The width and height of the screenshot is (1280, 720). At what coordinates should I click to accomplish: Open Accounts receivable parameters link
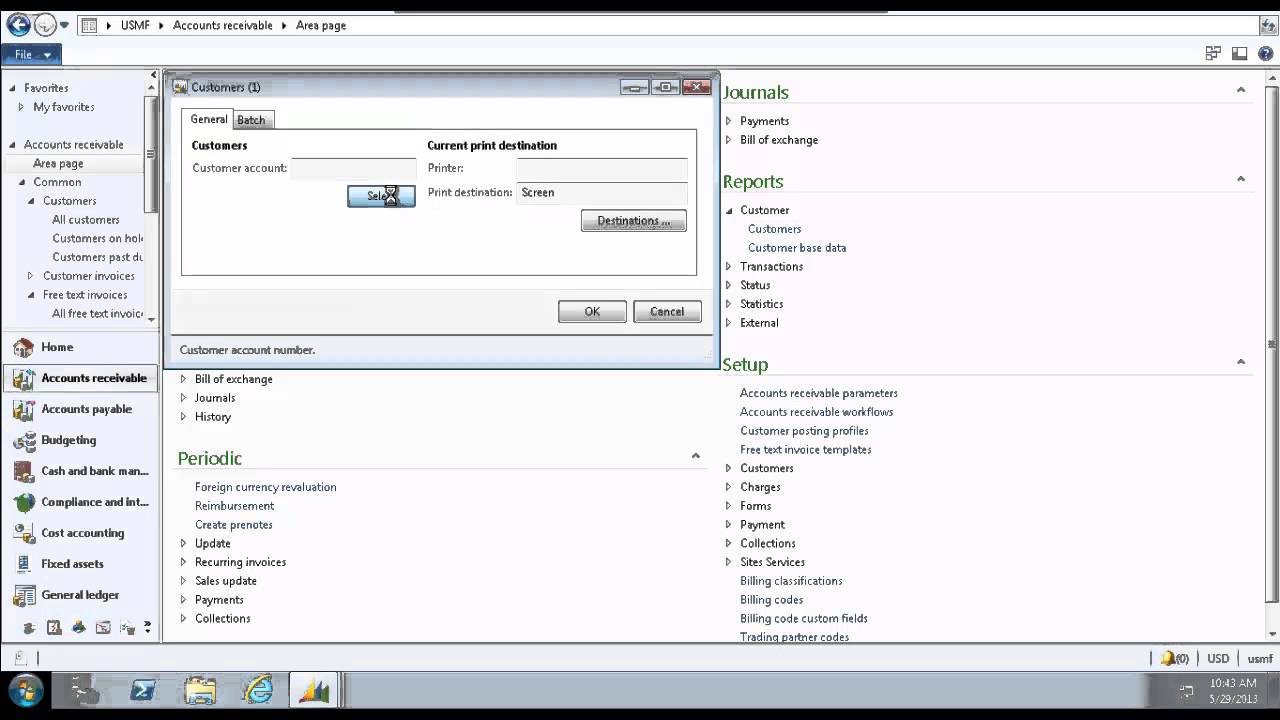pos(819,393)
